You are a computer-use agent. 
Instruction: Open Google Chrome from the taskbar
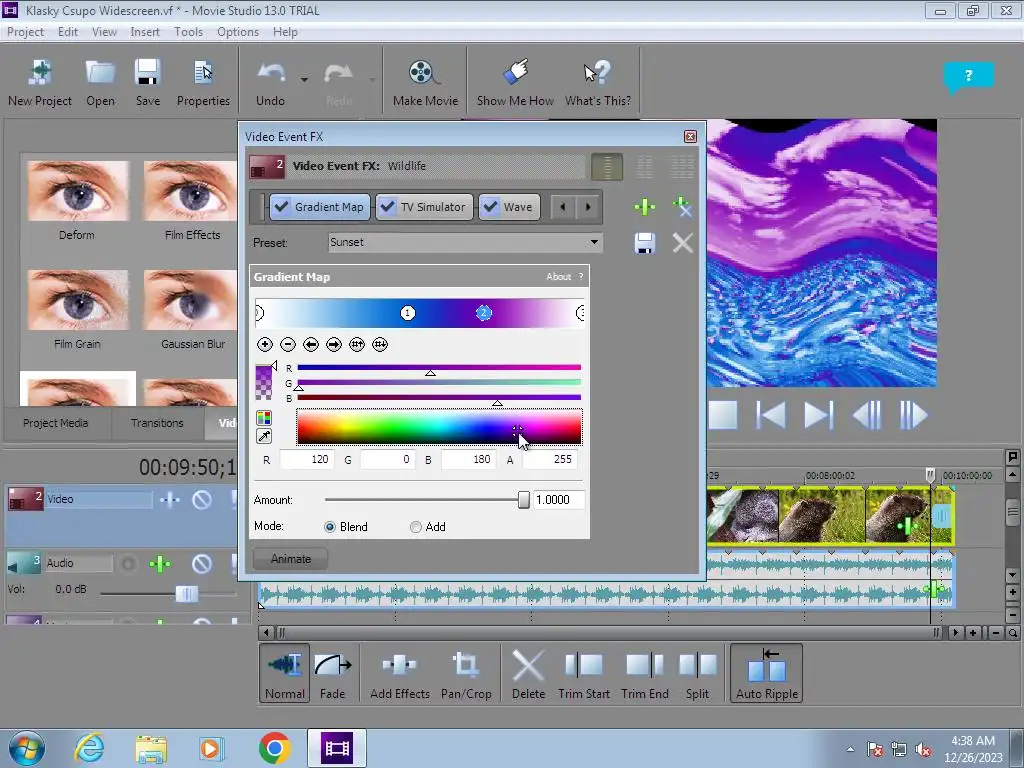tap(275, 748)
